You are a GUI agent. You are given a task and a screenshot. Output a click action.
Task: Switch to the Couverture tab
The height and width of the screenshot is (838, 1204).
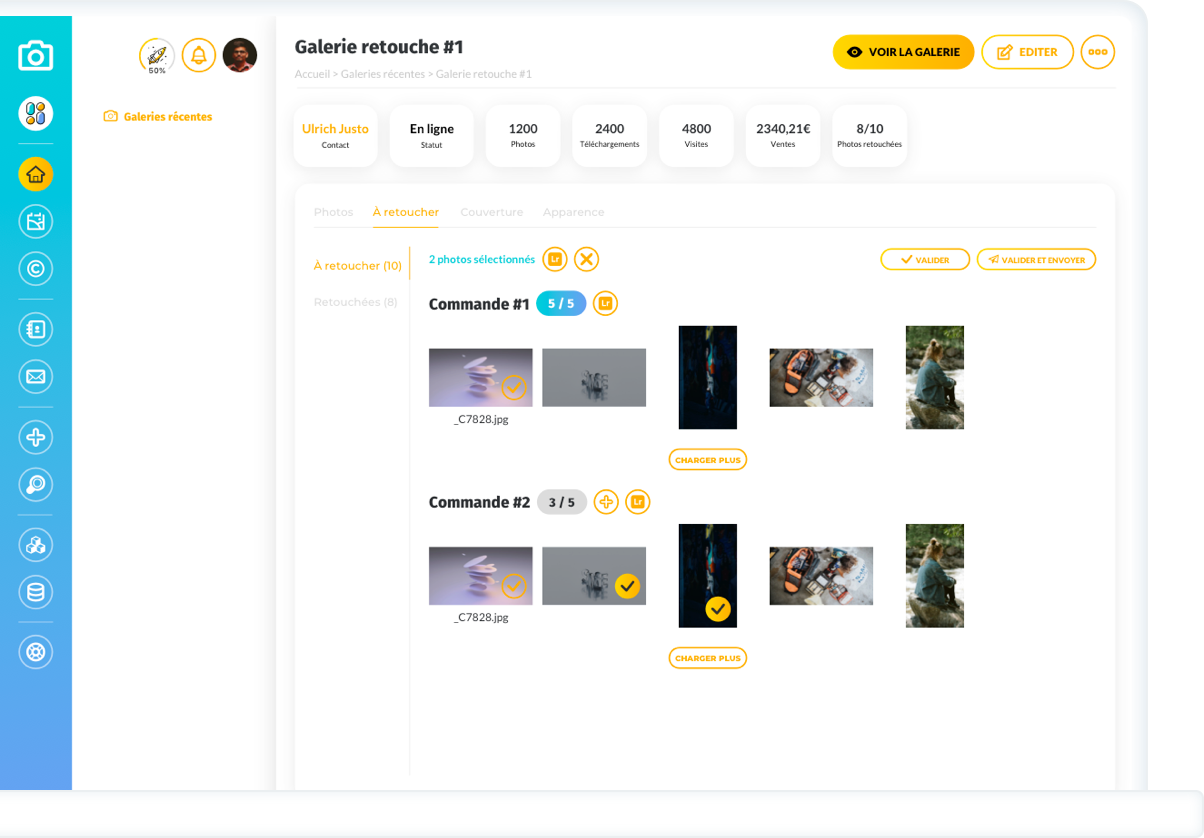tap(491, 212)
